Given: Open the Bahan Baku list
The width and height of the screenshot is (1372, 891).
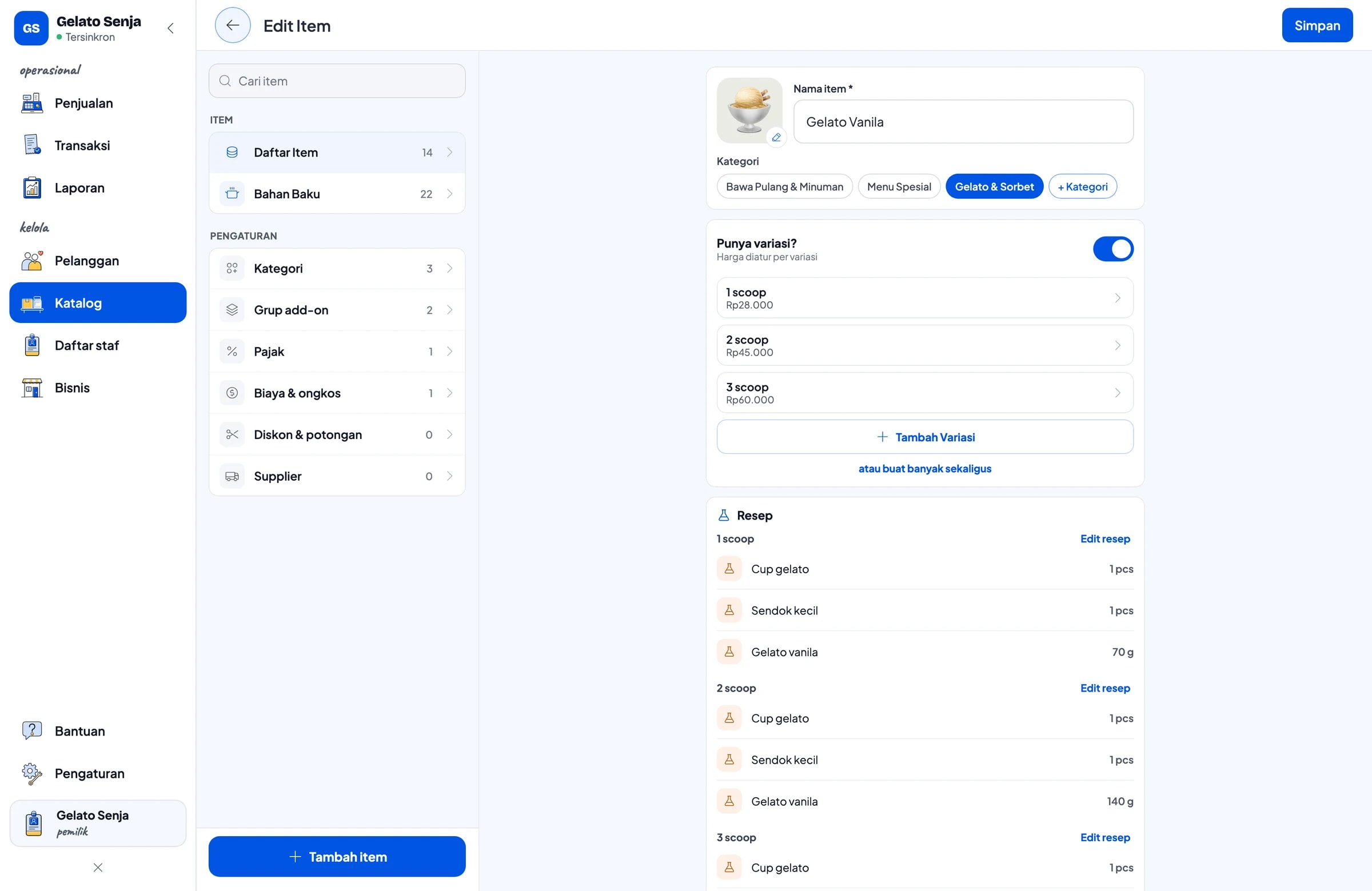Looking at the screenshot, I should (337, 194).
